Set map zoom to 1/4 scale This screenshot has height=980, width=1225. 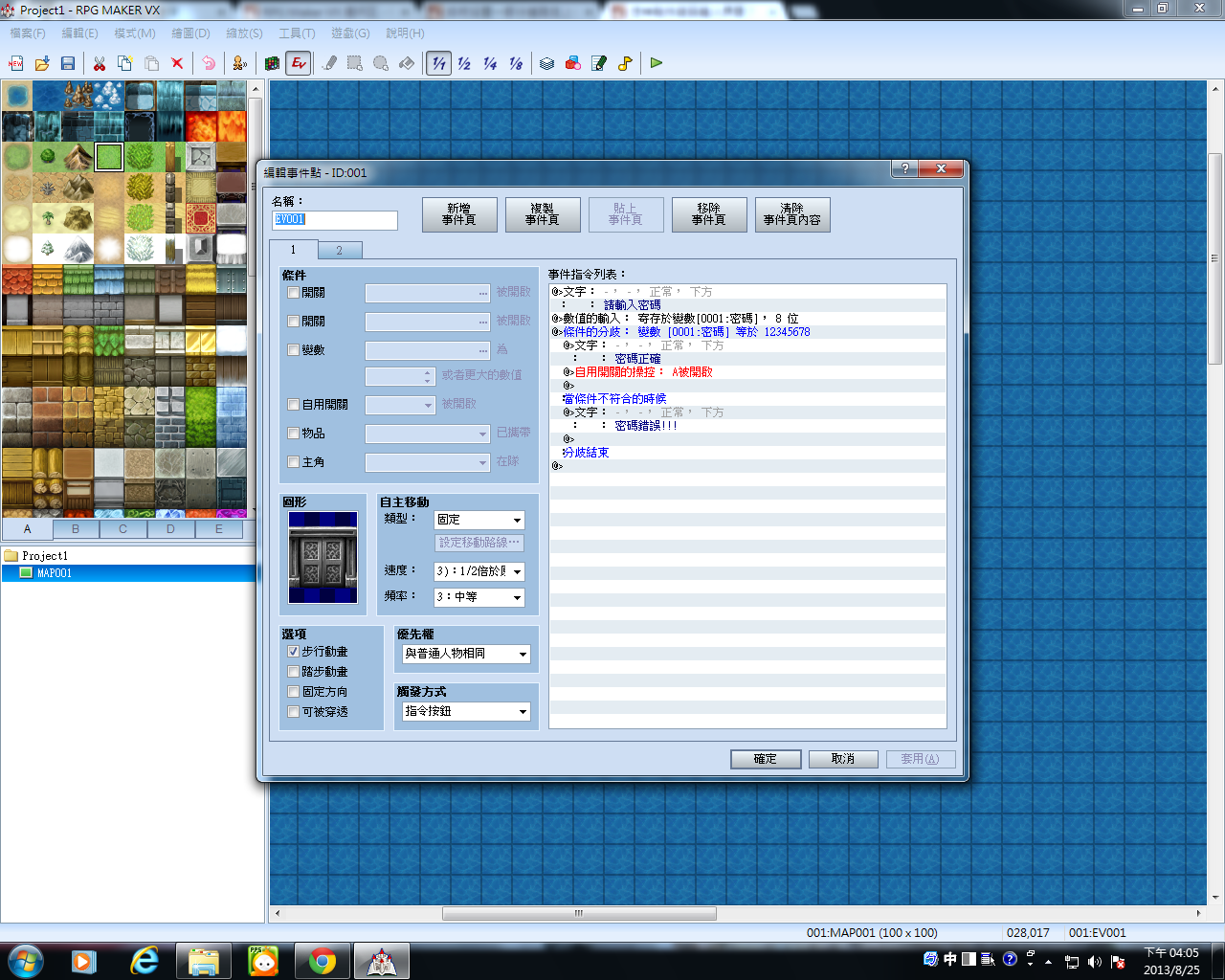[x=490, y=63]
